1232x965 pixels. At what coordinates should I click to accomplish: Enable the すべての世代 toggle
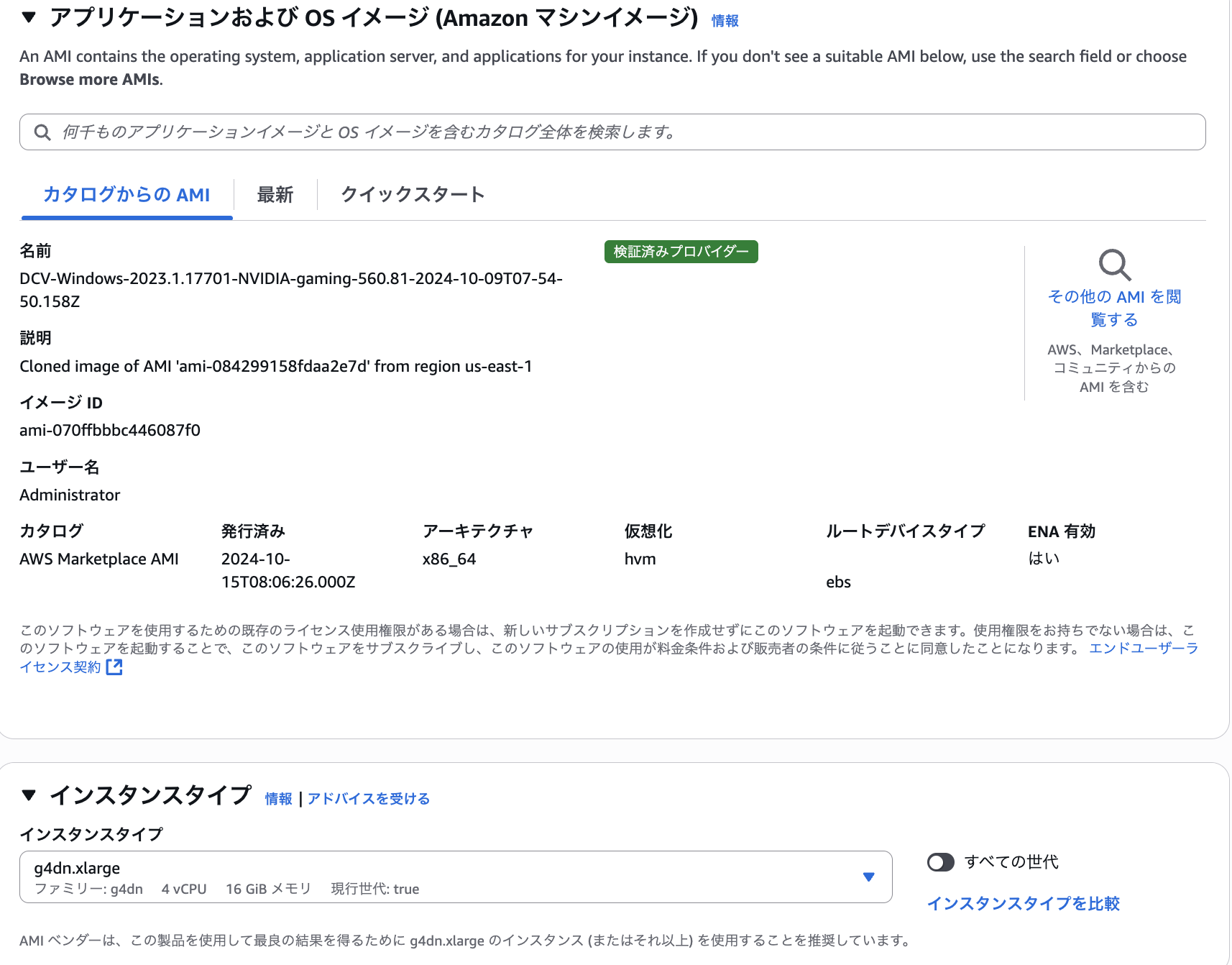click(940, 862)
